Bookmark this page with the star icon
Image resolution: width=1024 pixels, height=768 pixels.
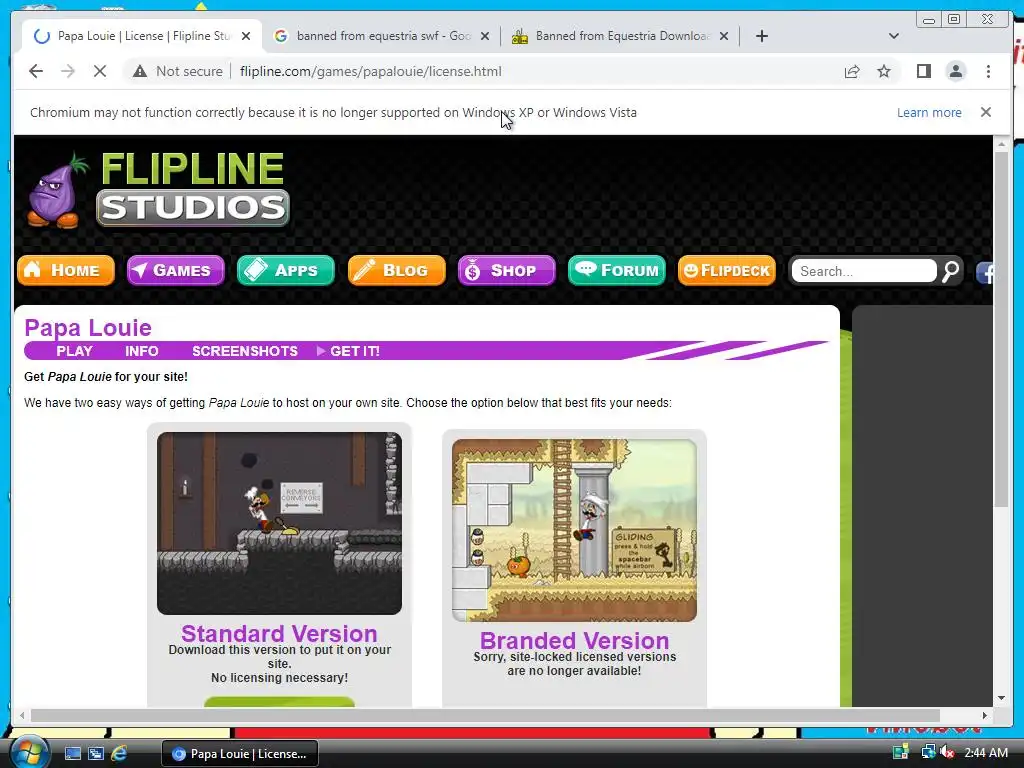tap(884, 71)
